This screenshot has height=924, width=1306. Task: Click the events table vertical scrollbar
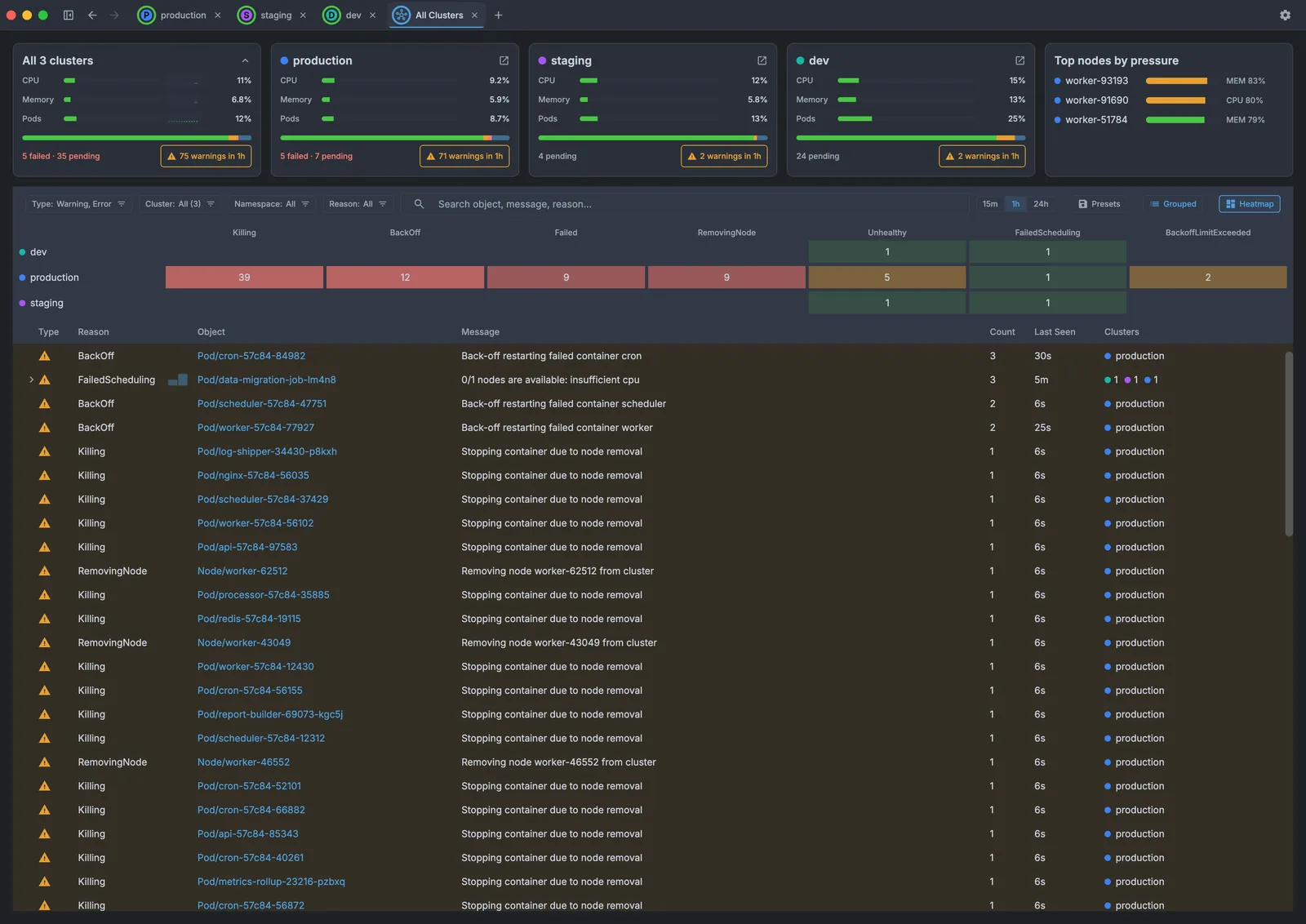(x=1289, y=443)
